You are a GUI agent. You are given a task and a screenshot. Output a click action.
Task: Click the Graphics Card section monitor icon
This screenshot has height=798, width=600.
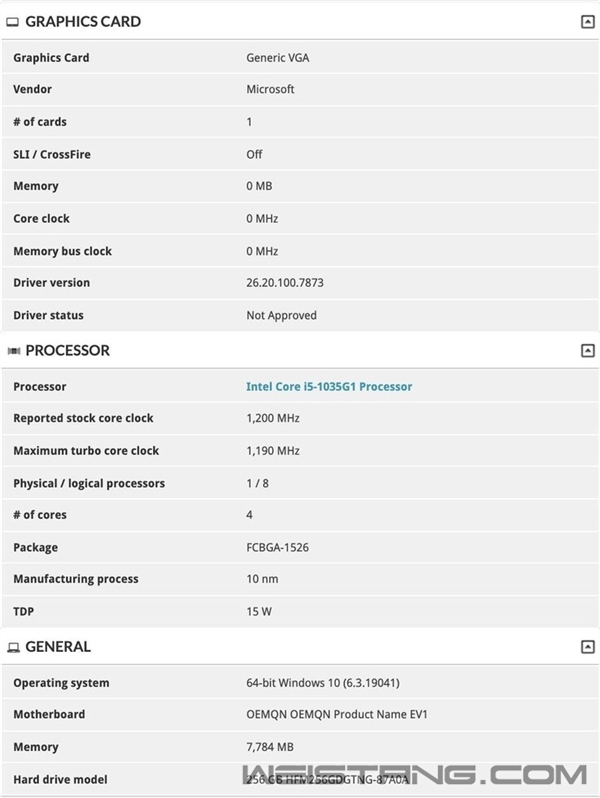tap(13, 21)
